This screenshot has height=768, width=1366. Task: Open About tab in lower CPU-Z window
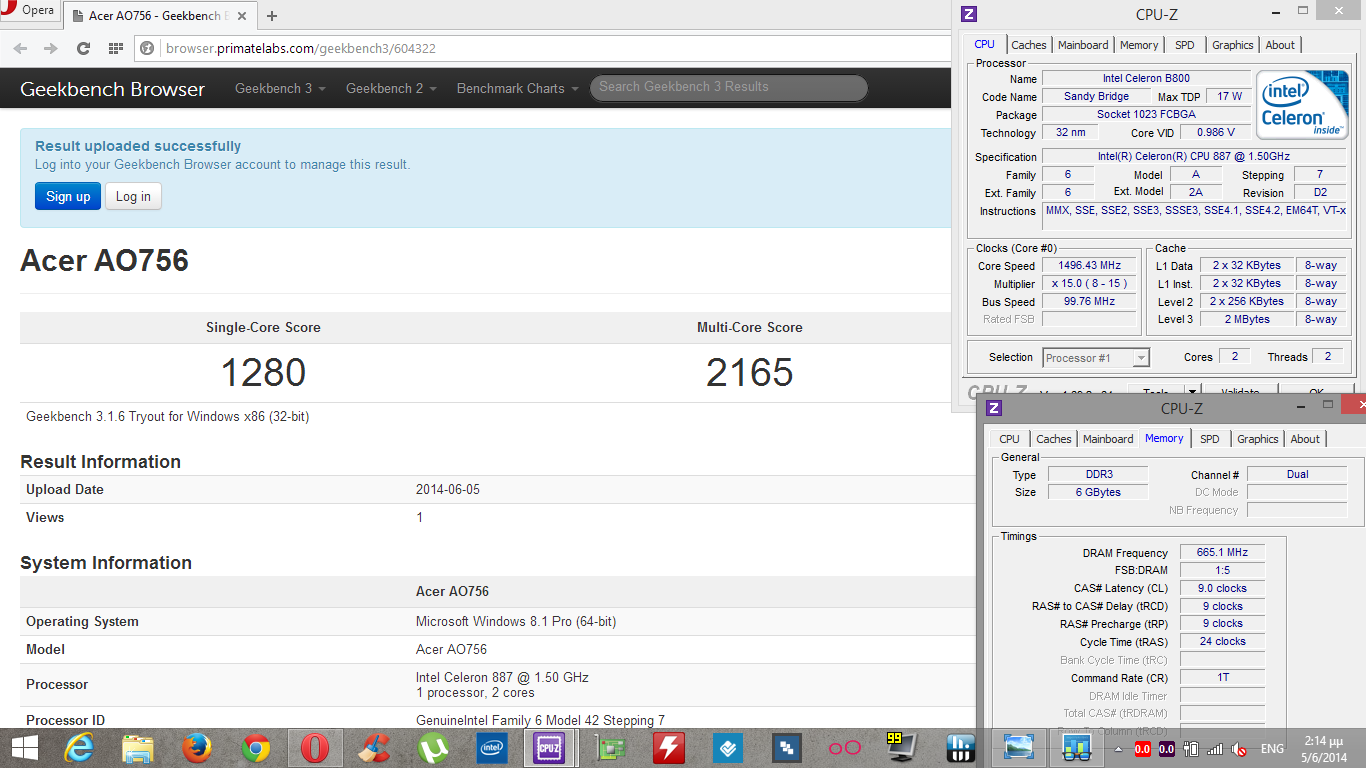click(1305, 439)
